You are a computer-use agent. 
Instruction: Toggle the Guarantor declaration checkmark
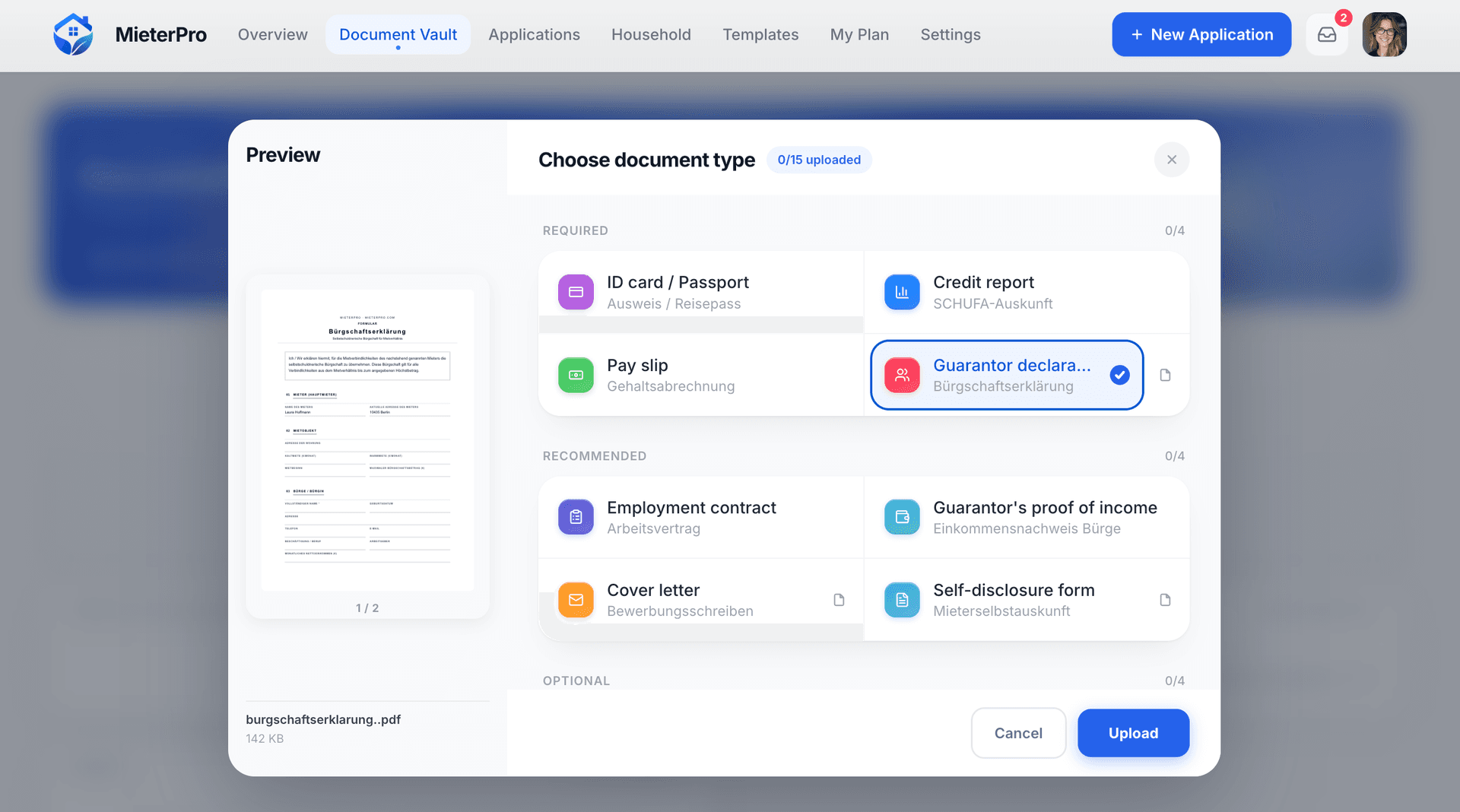[1119, 375]
